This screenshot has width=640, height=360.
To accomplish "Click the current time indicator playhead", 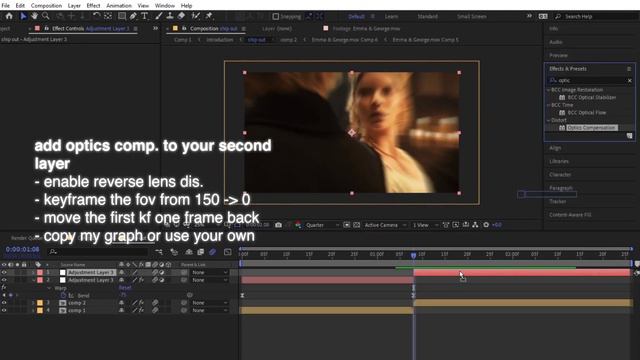I will [x=413, y=256].
